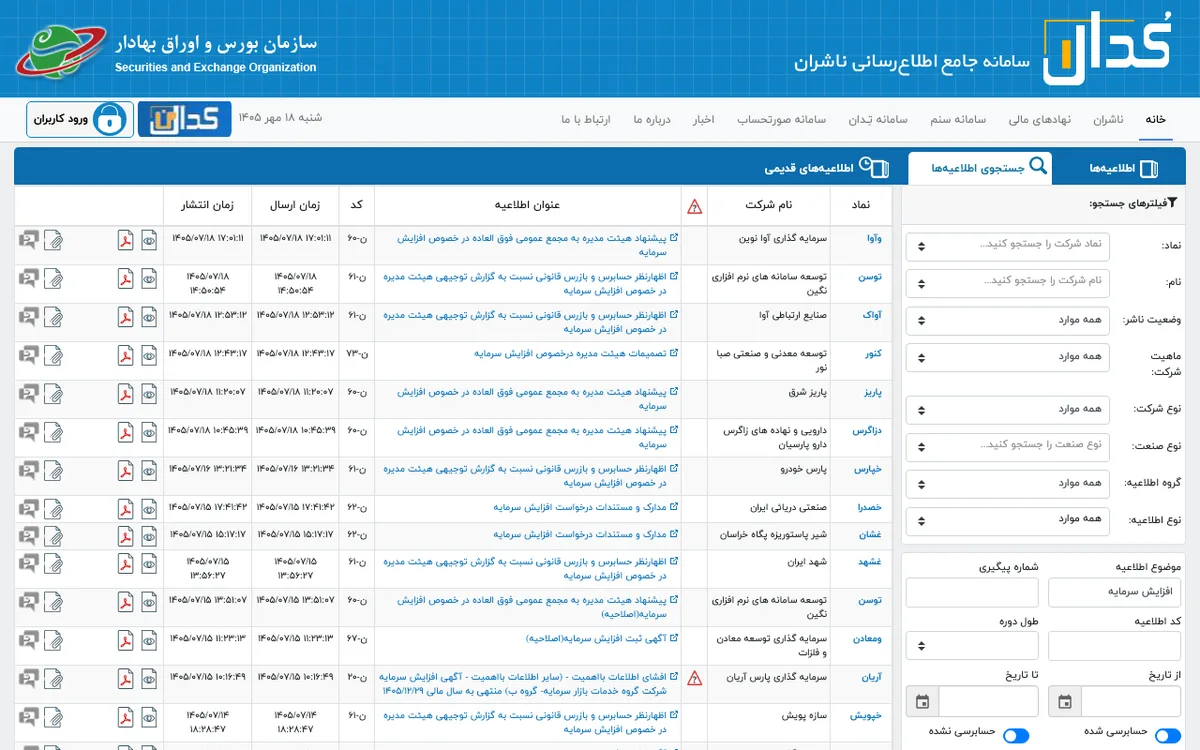Go to خانه in the navigation
The width and height of the screenshot is (1200, 750).
tap(1156, 120)
